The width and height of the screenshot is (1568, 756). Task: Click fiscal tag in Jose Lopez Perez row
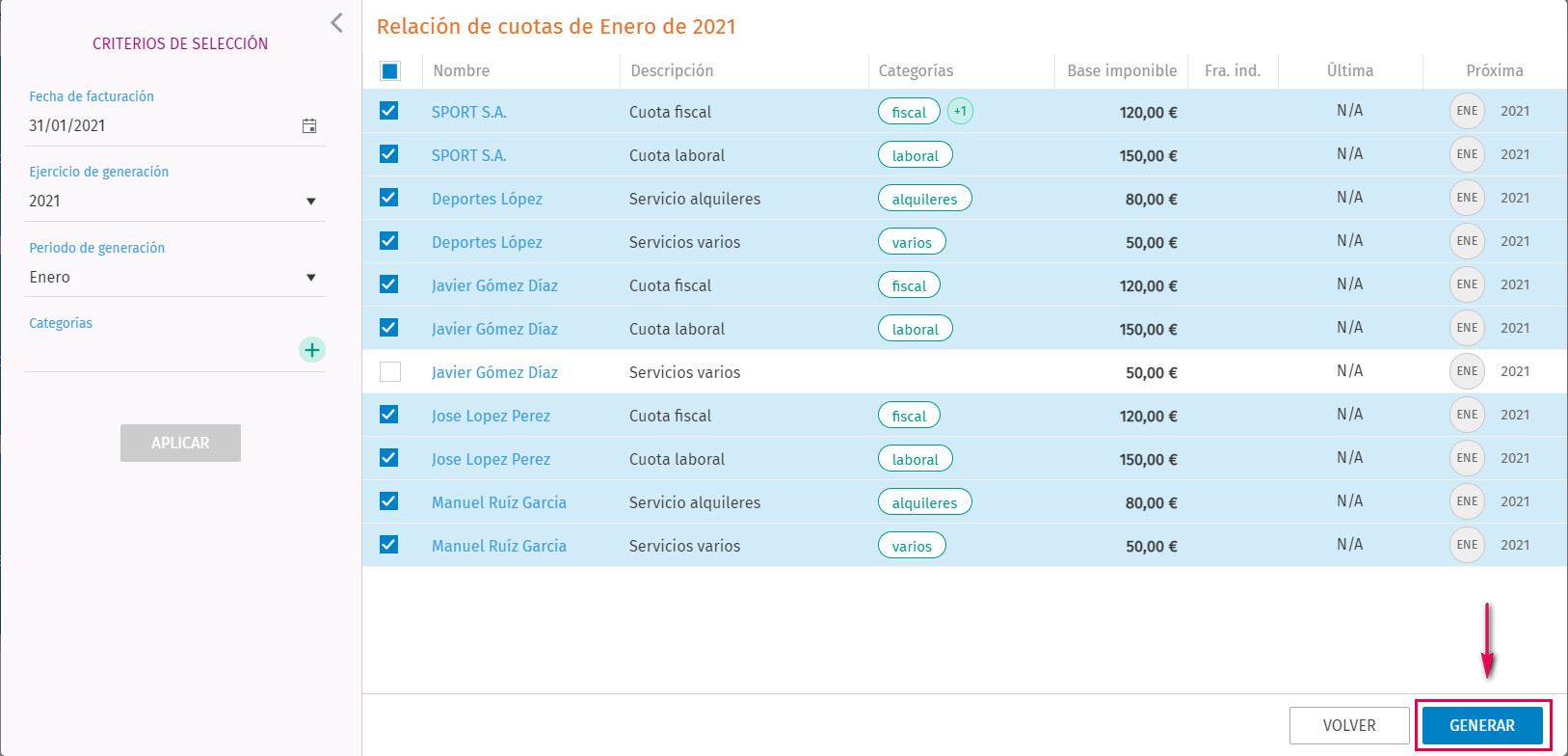tap(909, 416)
